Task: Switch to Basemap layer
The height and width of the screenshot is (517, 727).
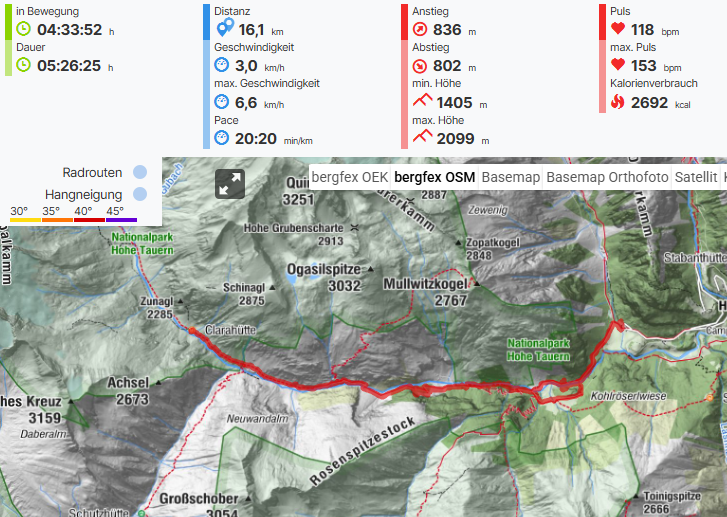Action: tap(510, 177)
